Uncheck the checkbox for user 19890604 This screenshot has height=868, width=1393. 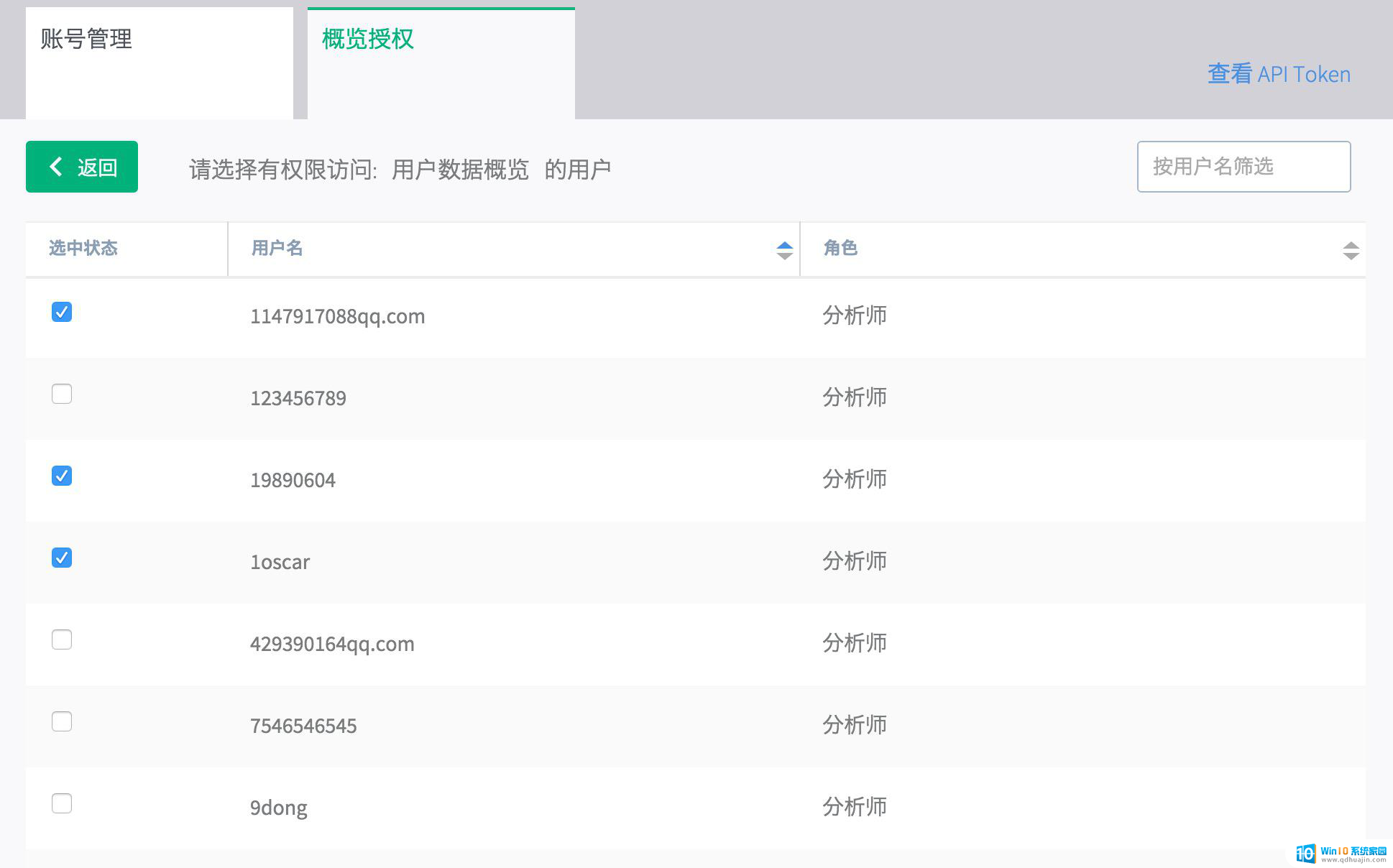coord(62,476)
